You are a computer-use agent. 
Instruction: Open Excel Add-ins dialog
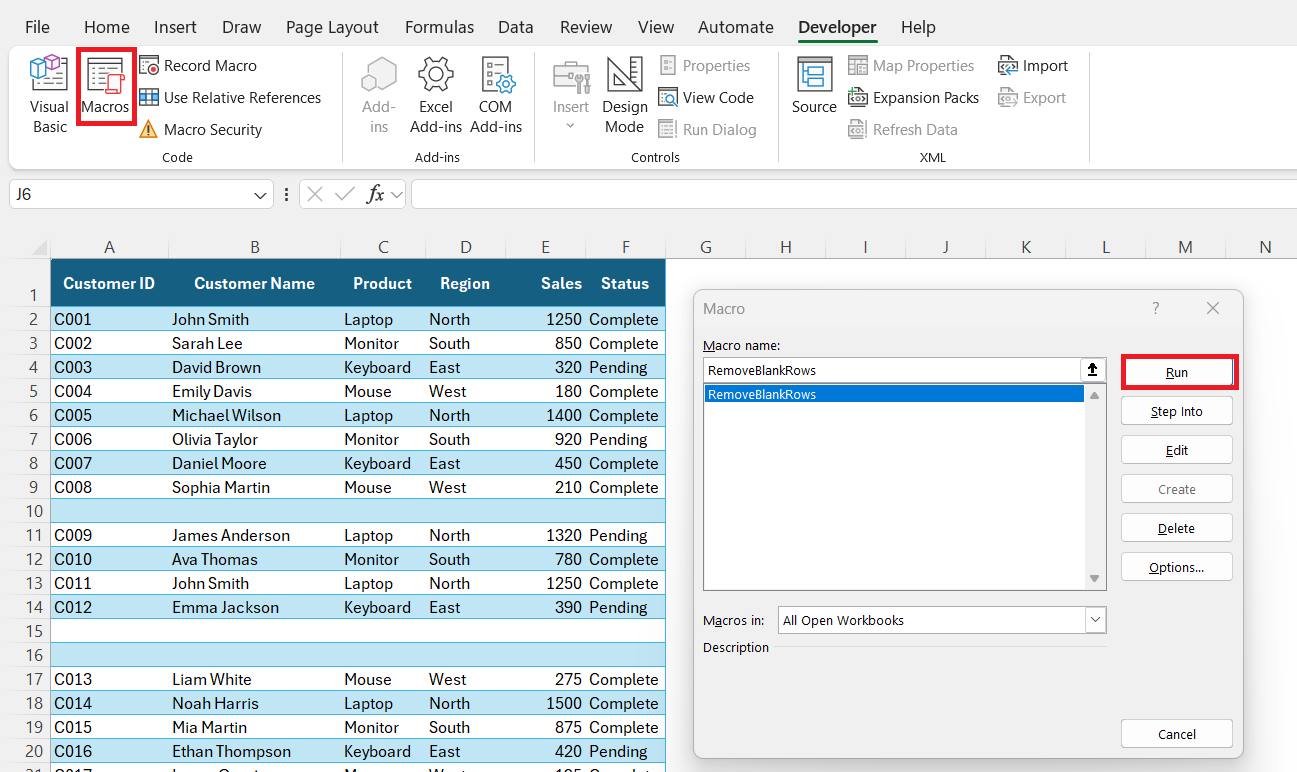(x=436, y=95)
